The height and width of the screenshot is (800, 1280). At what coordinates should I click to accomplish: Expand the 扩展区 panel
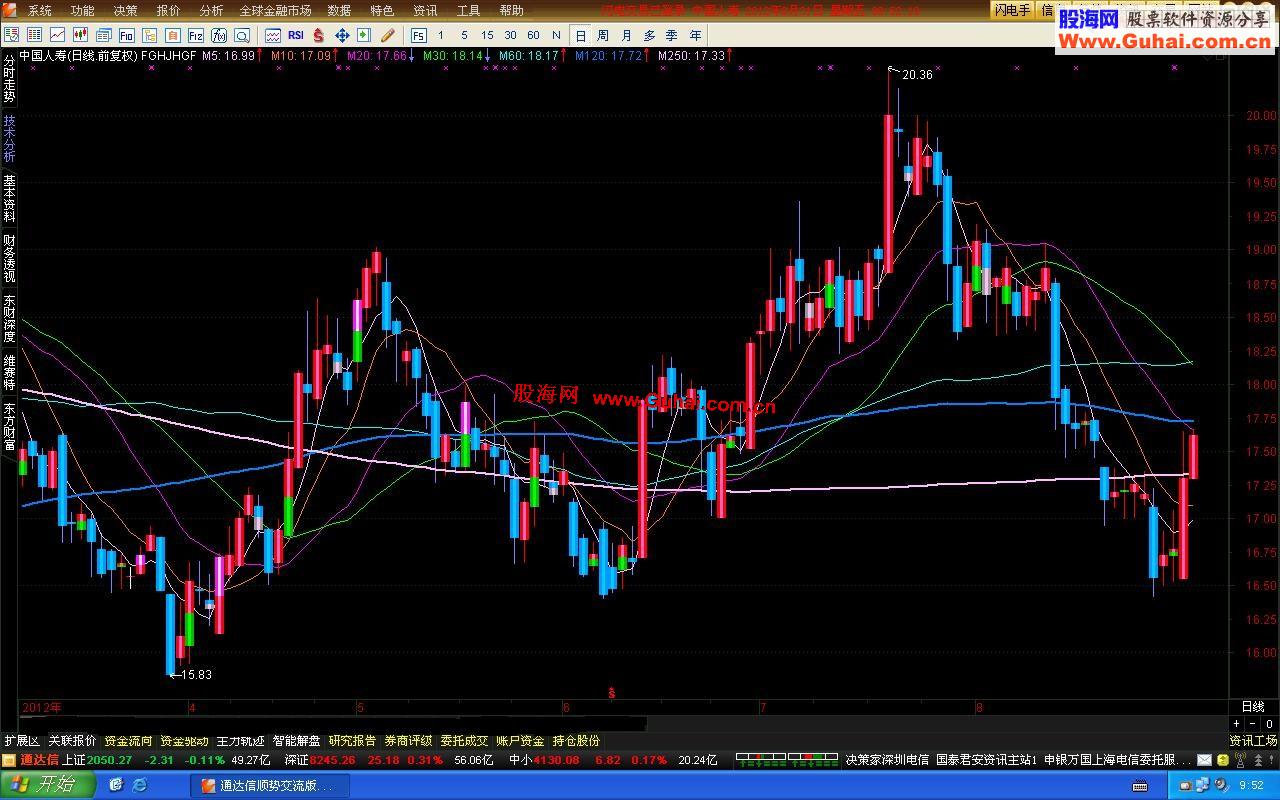tap(21, 741)
